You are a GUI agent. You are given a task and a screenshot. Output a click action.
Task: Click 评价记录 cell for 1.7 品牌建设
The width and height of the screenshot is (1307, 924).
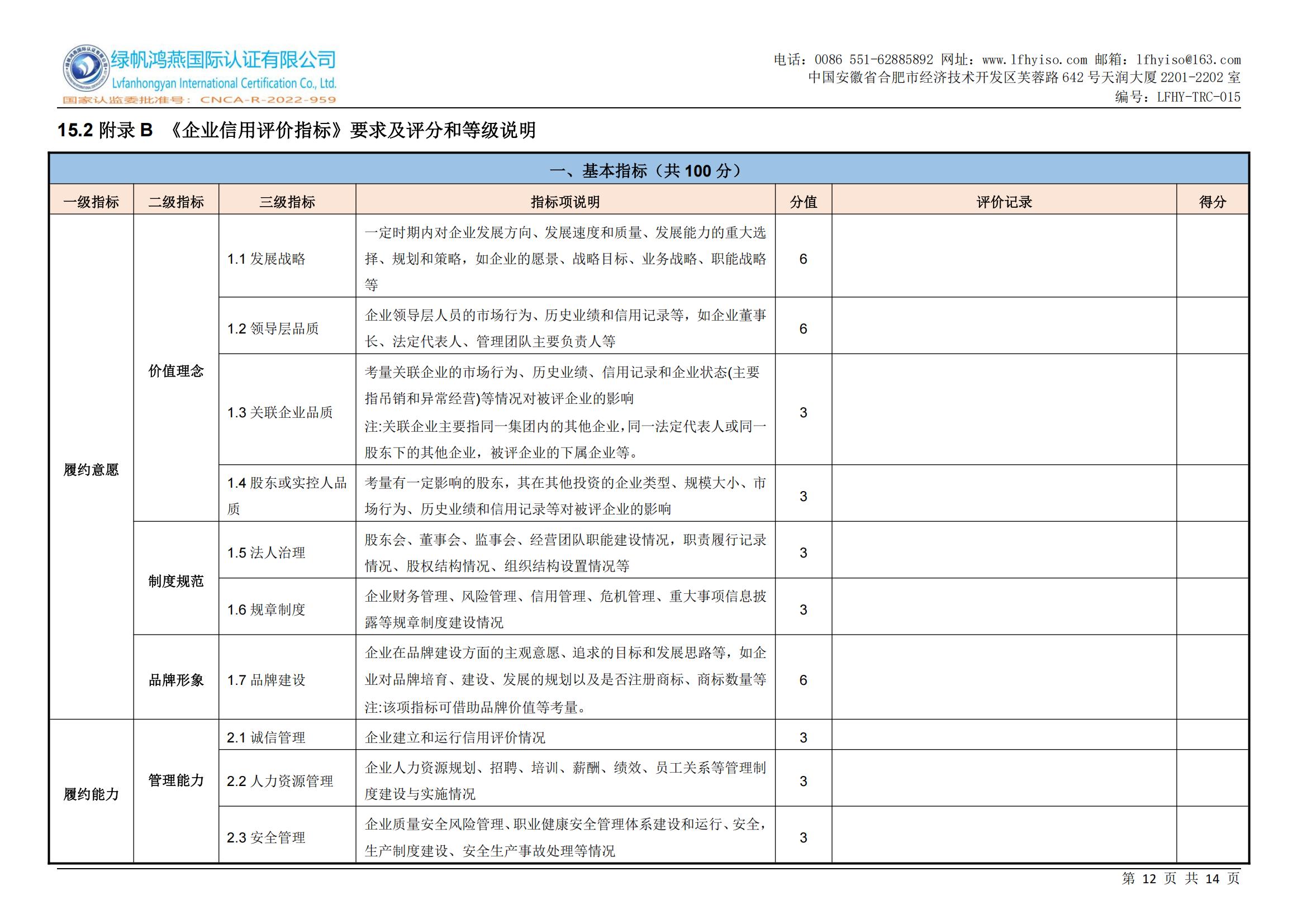[x=1004, y=677]
